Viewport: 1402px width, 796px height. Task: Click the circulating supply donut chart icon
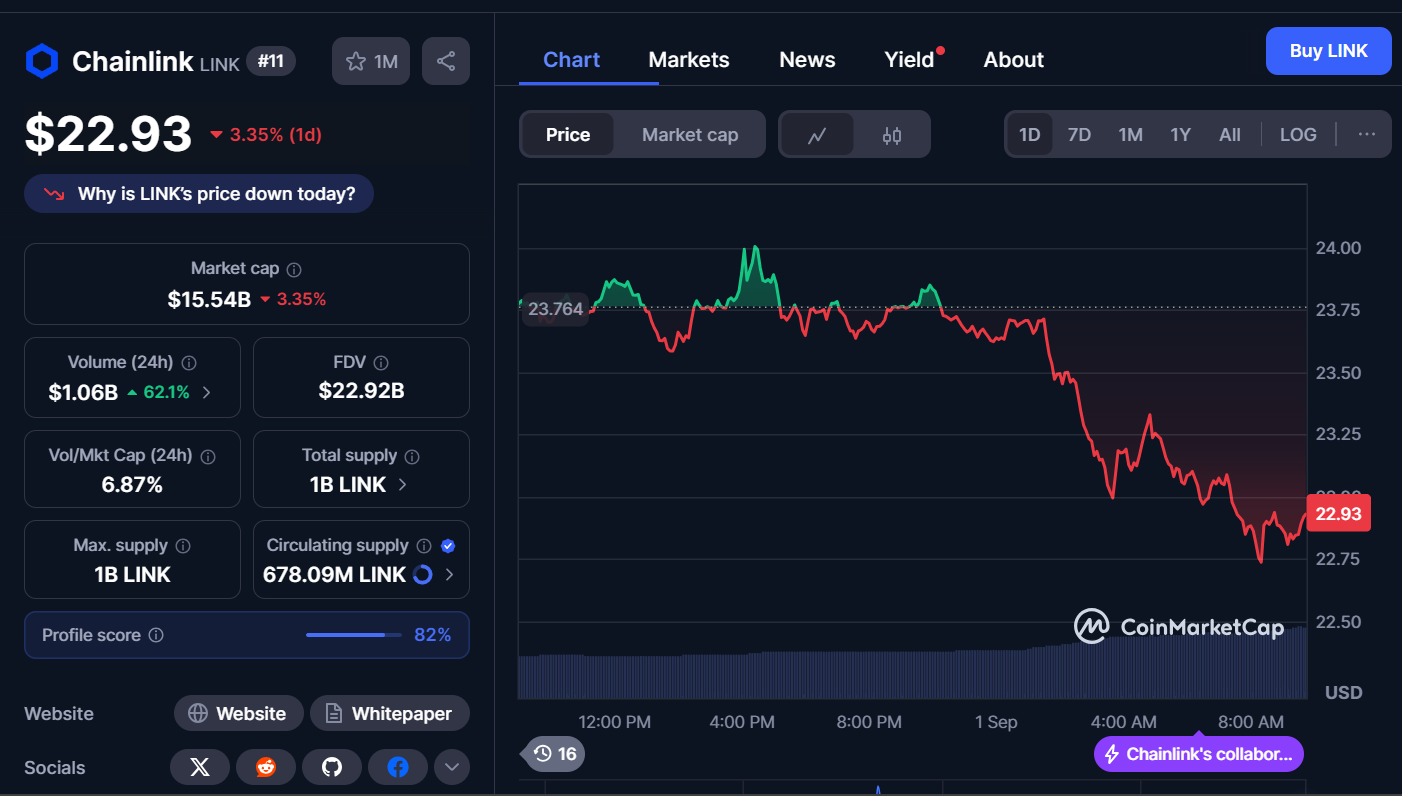(x=422, y=575)
